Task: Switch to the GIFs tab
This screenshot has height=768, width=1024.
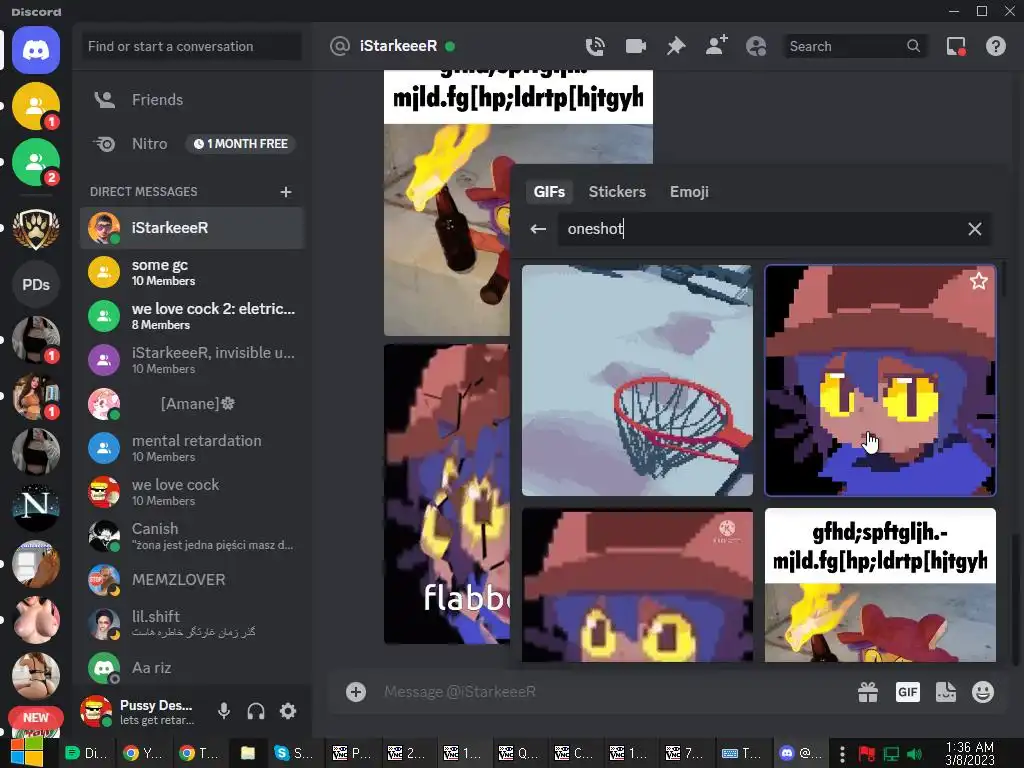Action: [x=549, y=192]
